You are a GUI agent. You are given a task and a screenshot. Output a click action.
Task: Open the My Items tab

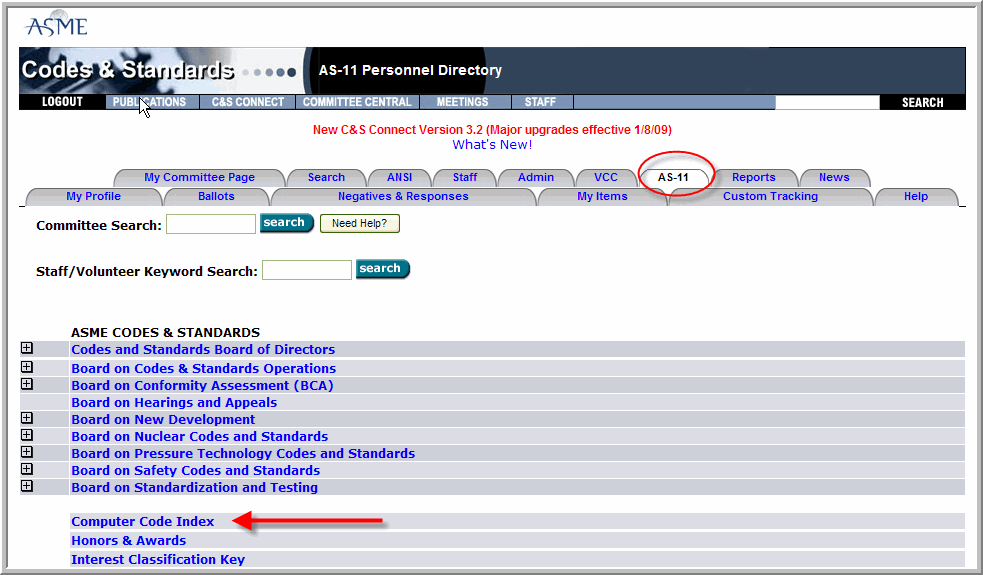click(x=602, y=196)
